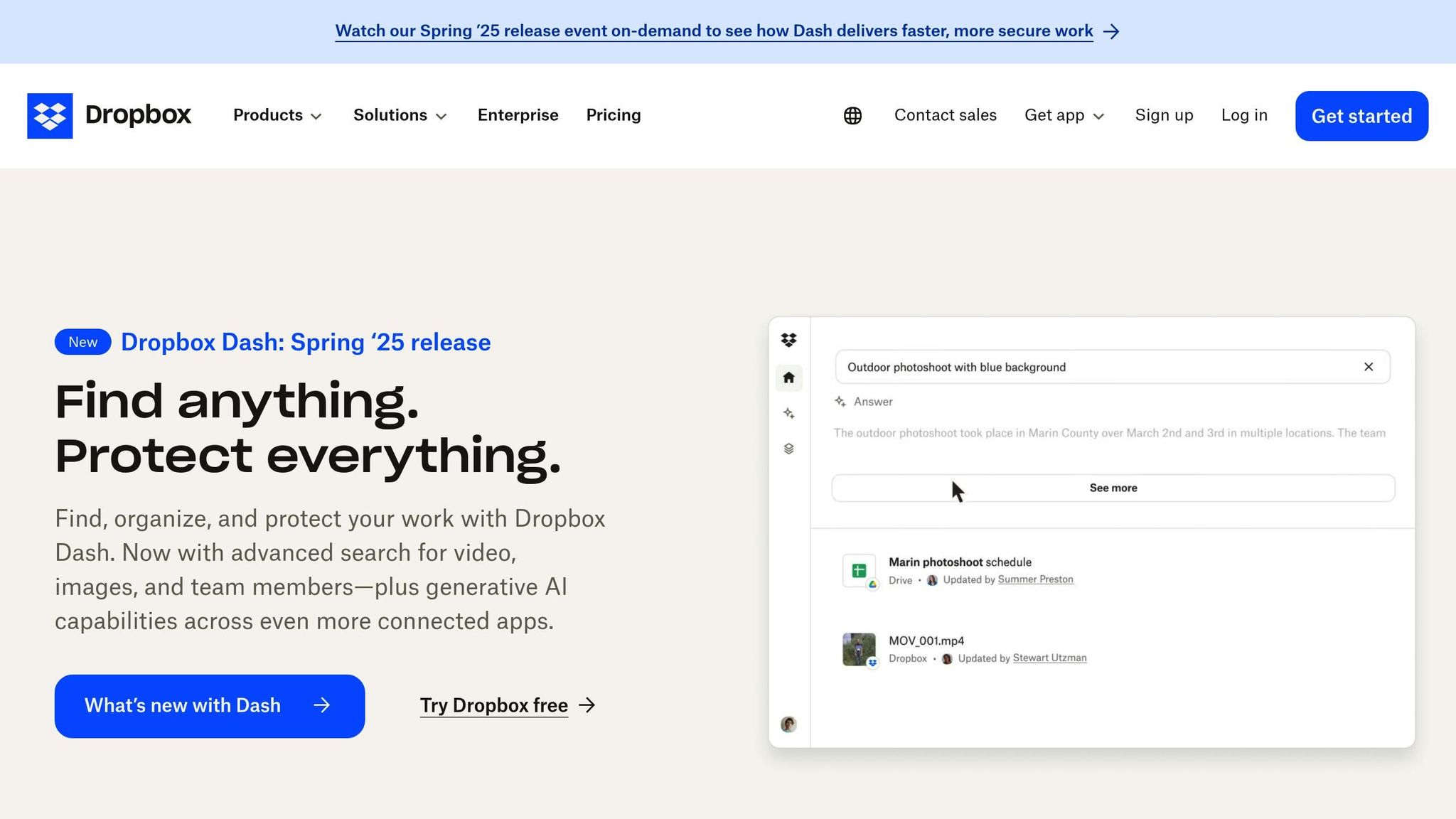Open Summer Preston's profile link
The height and width of the screenshot is (819, 1456).
[1035, 579]
